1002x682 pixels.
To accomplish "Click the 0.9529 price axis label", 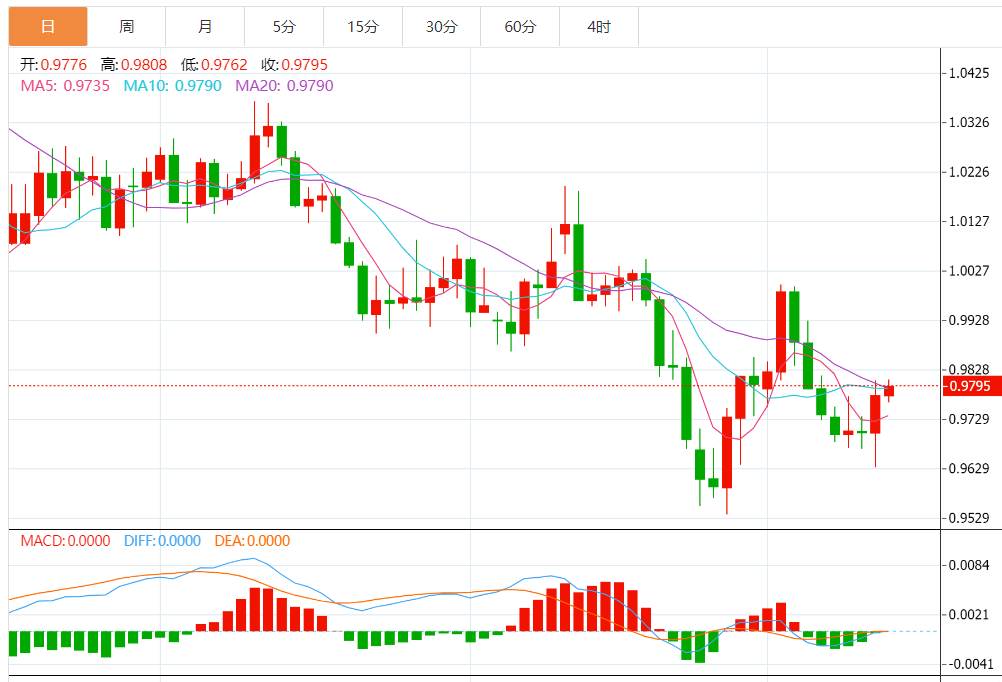I will click(969, 518).
